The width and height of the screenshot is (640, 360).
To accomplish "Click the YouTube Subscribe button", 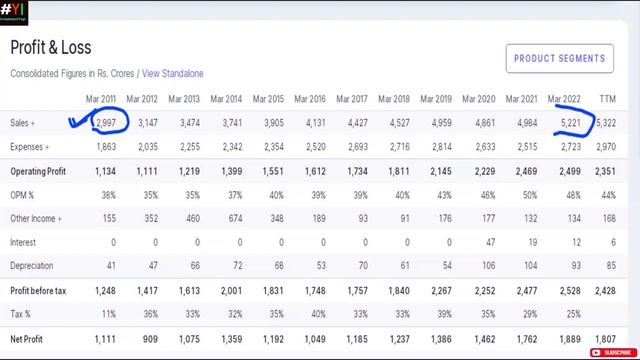I will pos(613,352).
